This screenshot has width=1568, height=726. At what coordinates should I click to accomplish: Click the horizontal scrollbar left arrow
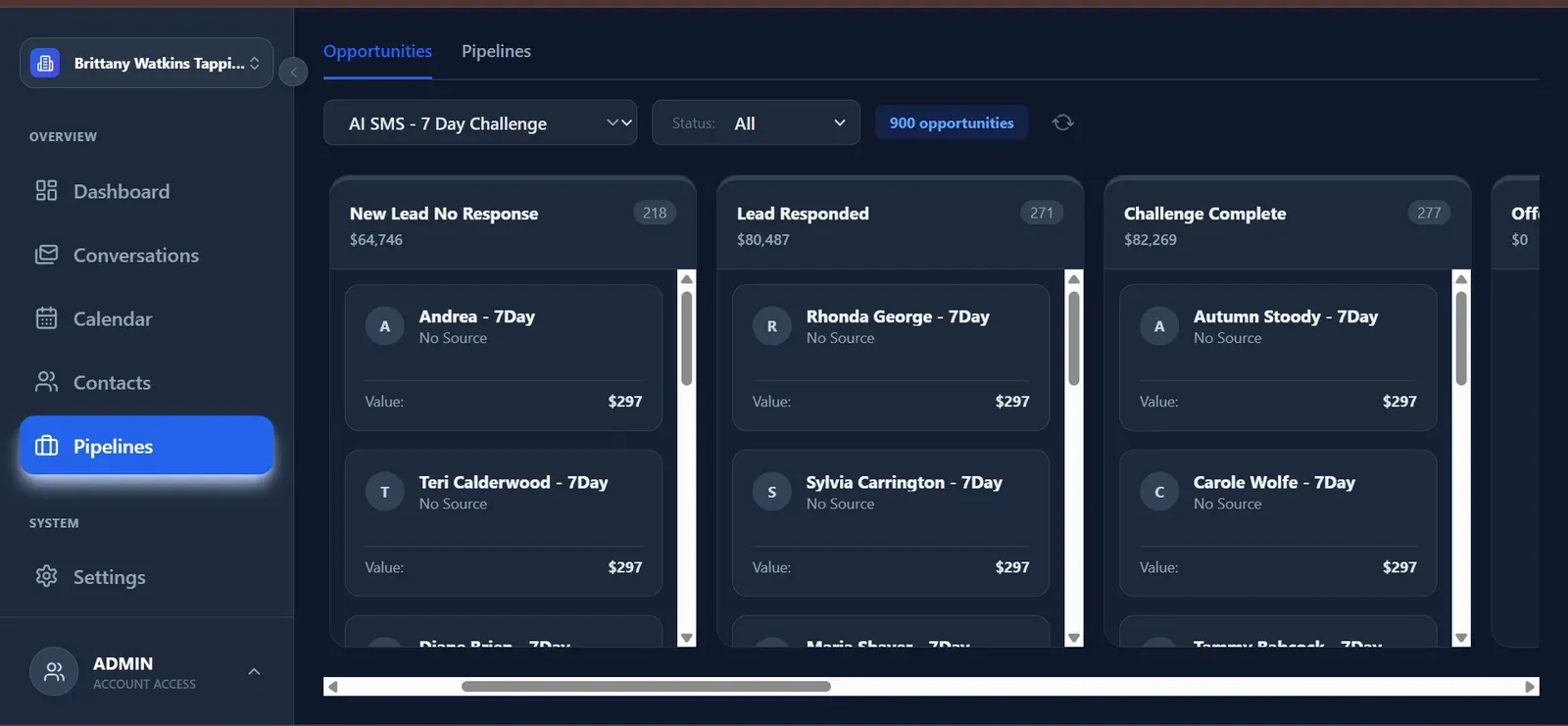coord(332,686)
